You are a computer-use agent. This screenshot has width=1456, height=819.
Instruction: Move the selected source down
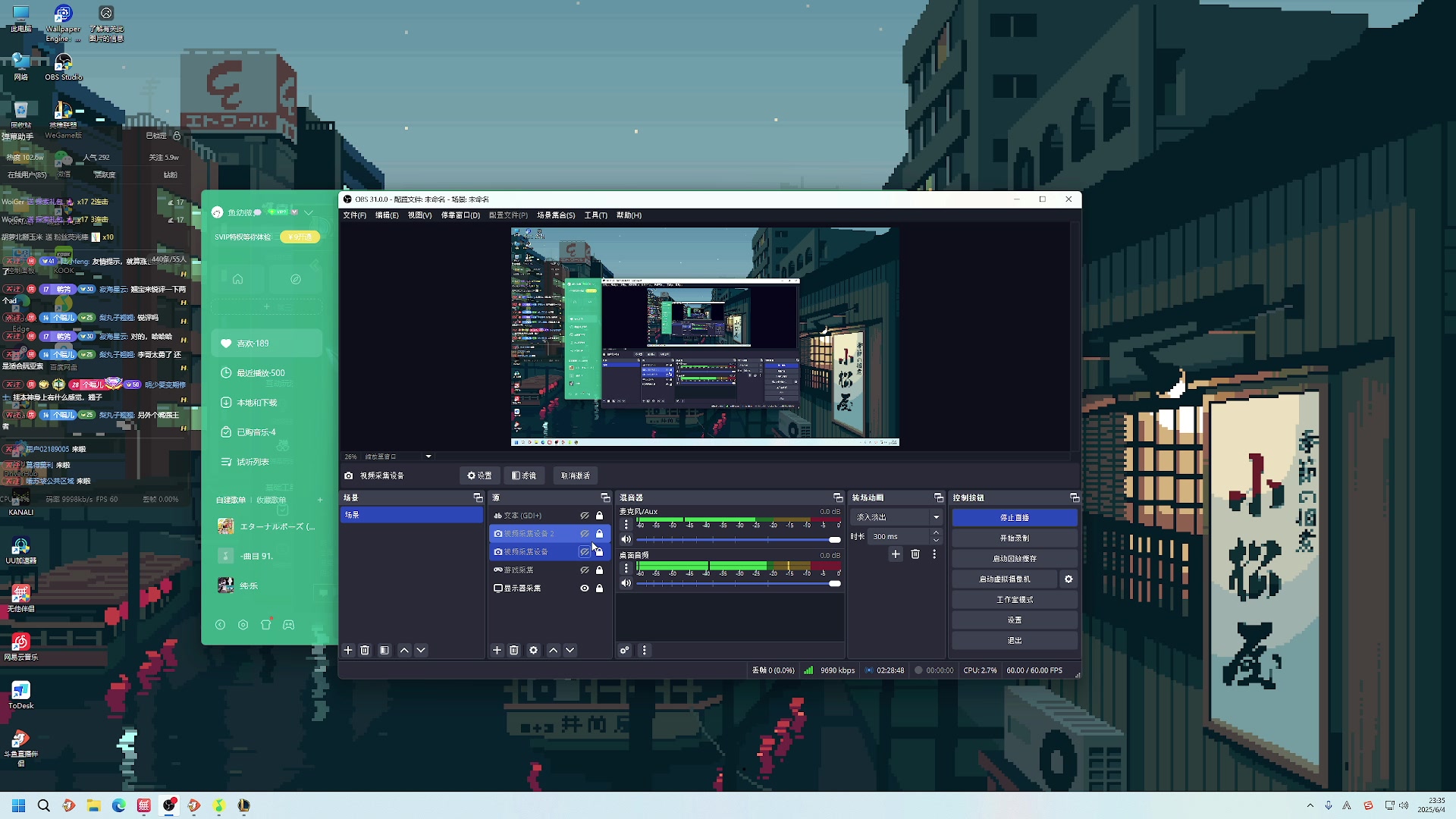point(570,650)
